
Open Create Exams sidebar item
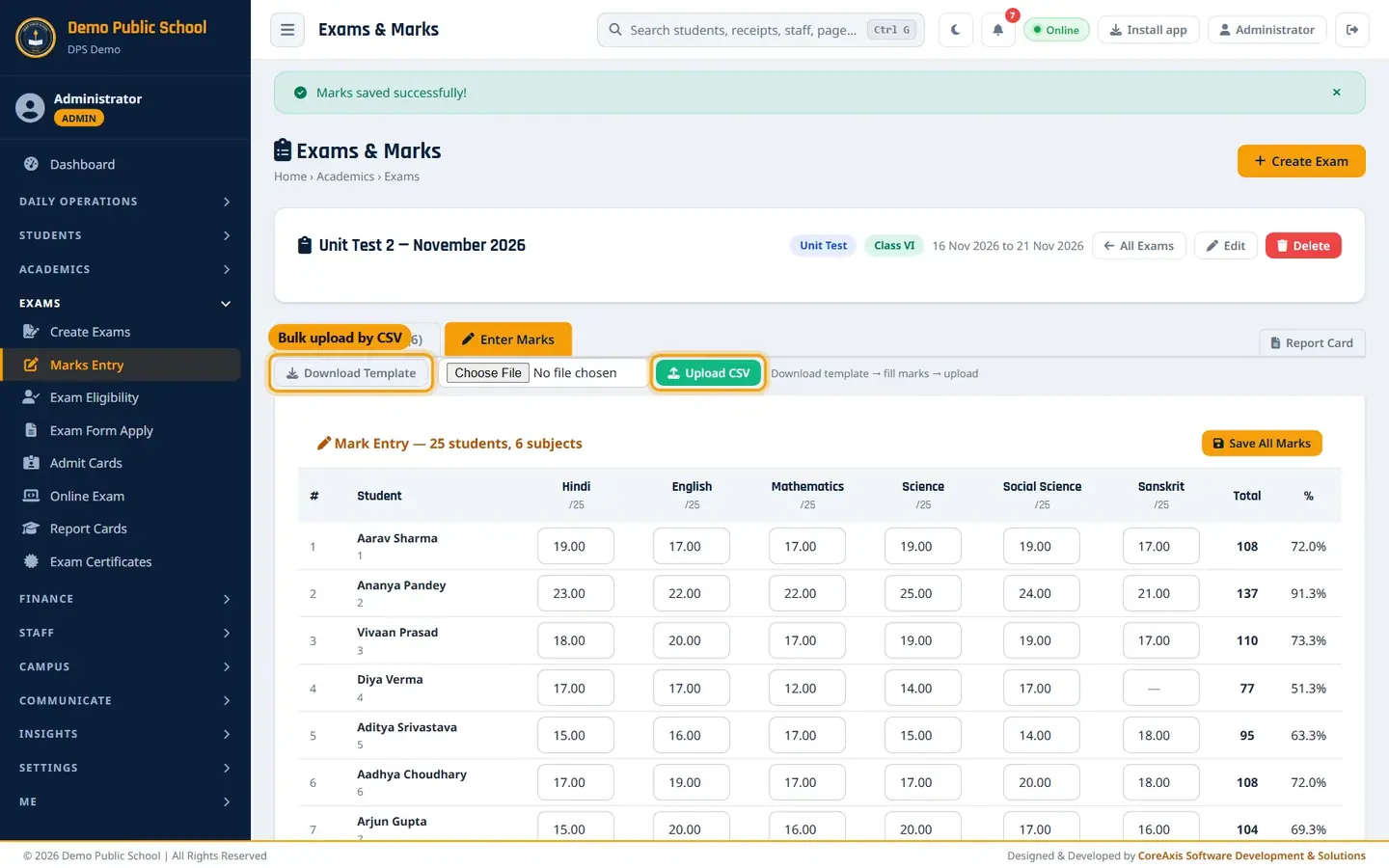coord(121,332)
